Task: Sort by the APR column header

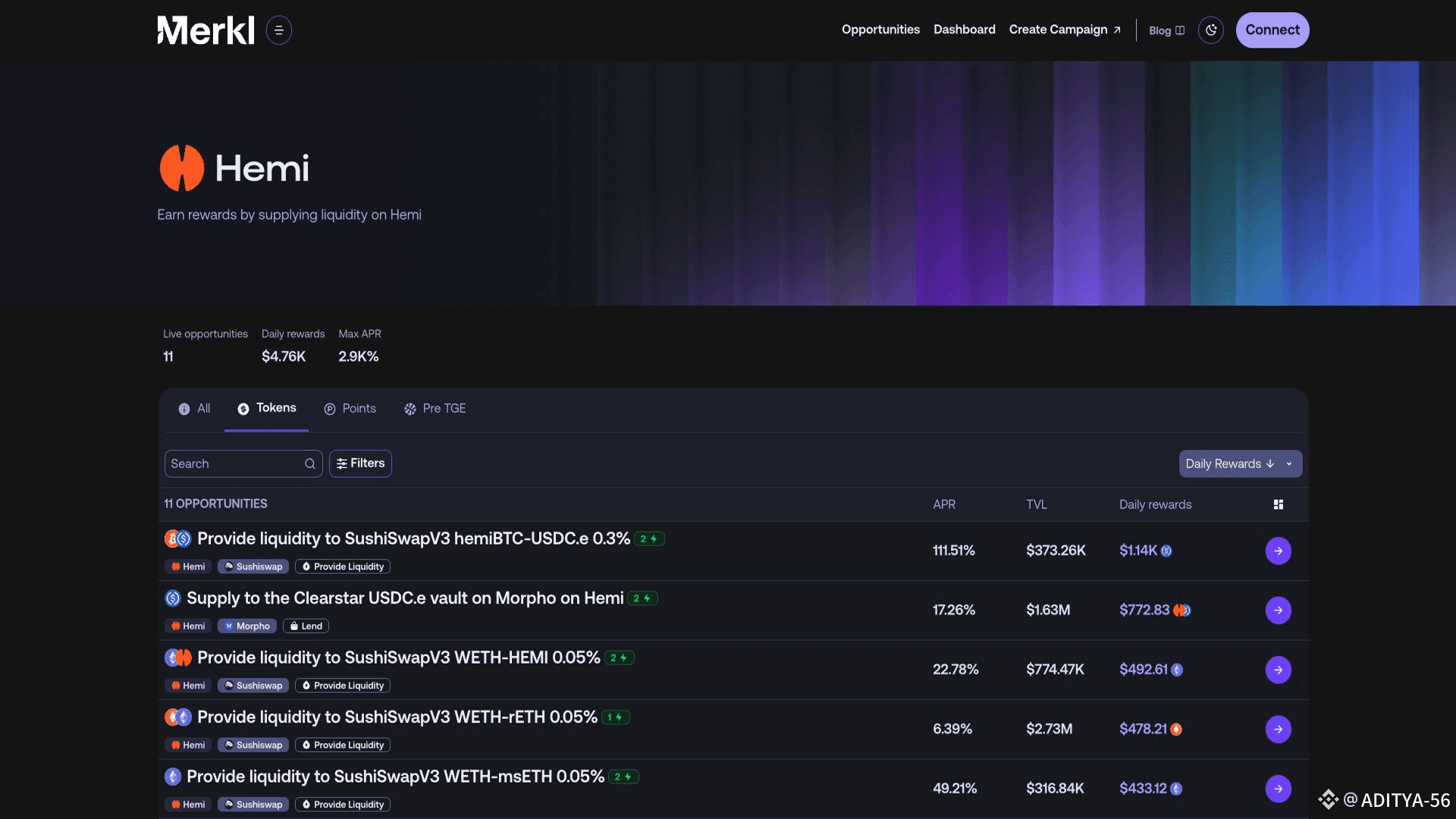Action: pyautogui.click(x=943, y=505)
